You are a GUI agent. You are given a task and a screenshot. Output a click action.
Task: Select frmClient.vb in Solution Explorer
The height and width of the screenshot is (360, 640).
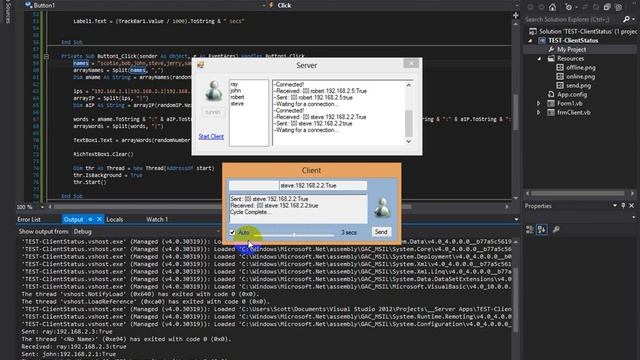click(x=573, y=112)
